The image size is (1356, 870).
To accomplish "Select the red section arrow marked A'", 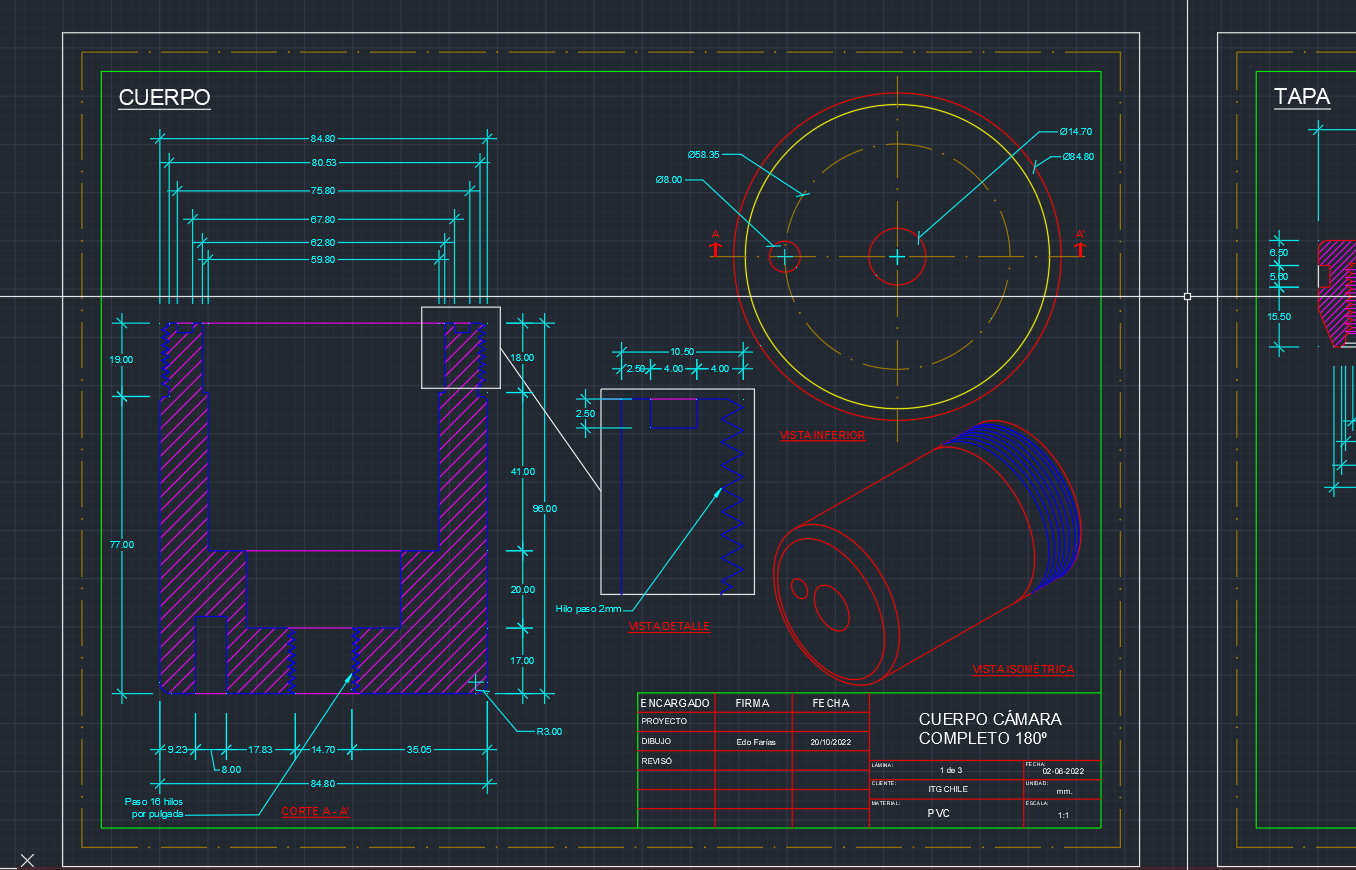I will pyautogui.click(x=1080, y=247).
